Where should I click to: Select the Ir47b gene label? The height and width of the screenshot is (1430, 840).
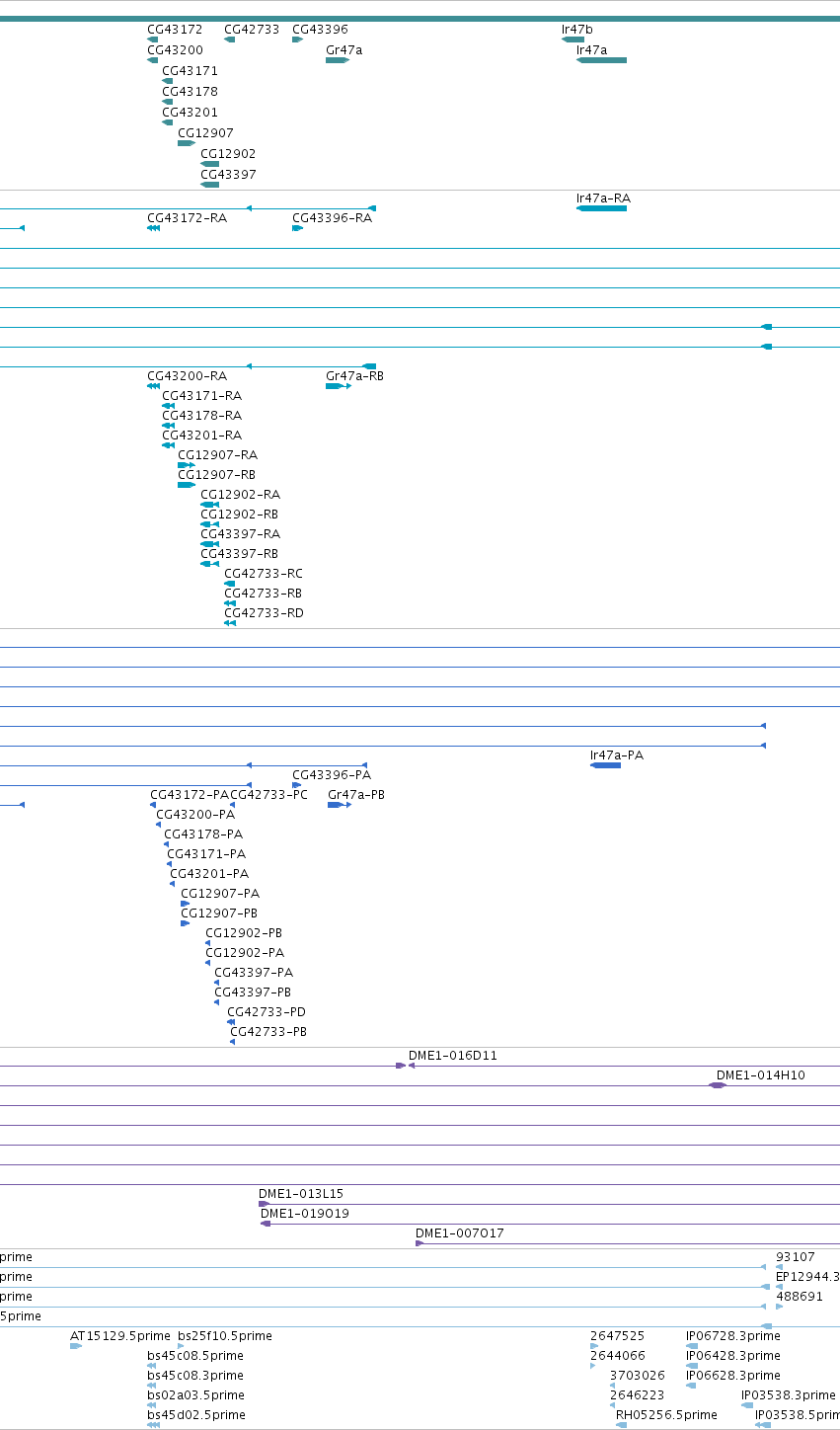(x=577, y=30)
